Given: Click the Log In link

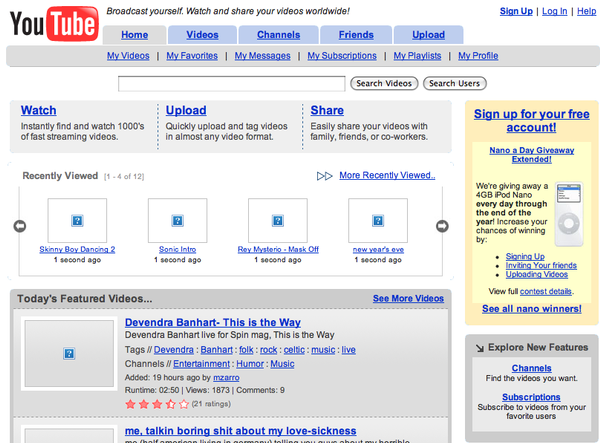Looking at the screenshot, I should click(x=554, y=11).
